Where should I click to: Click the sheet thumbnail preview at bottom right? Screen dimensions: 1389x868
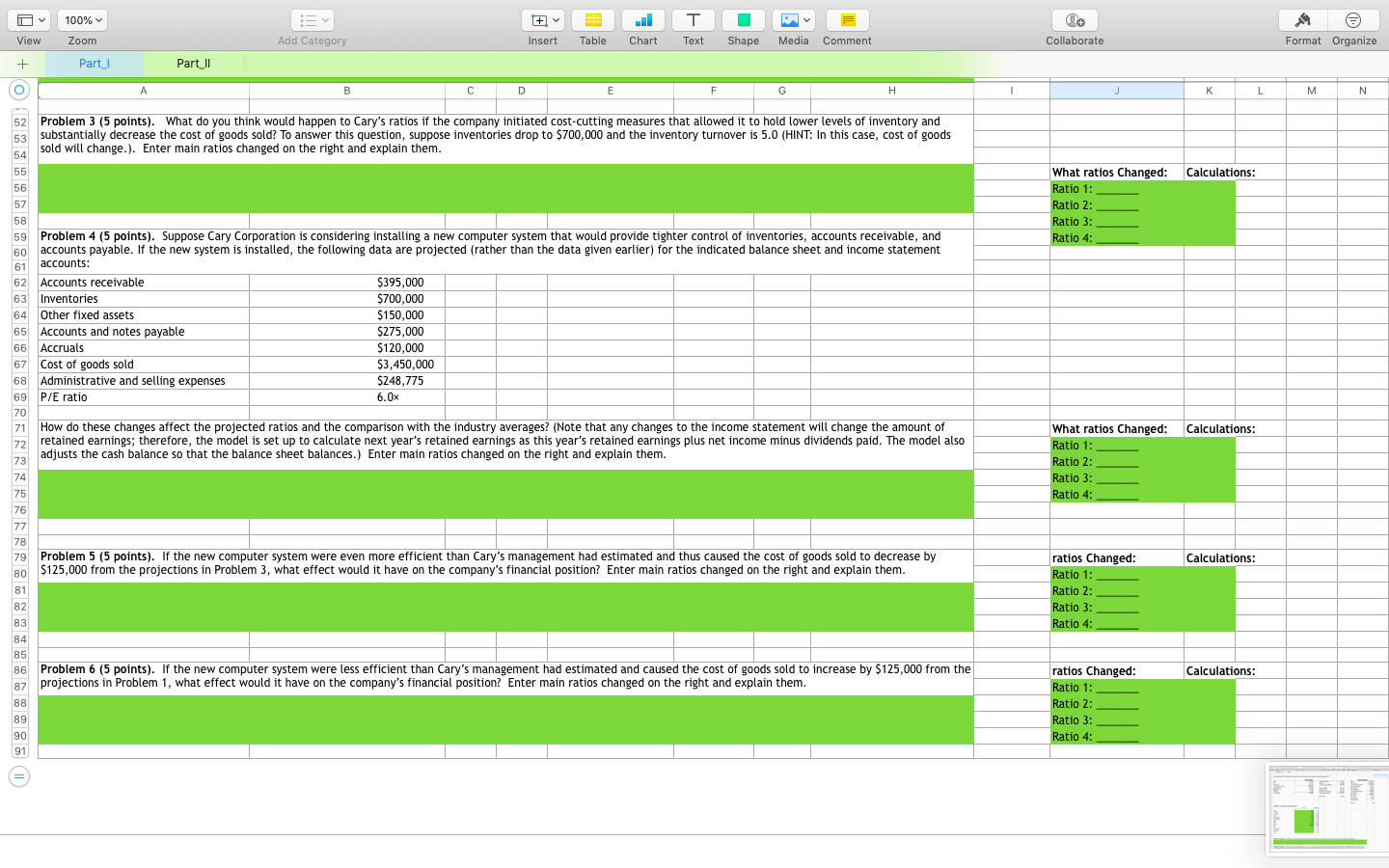1327,808
